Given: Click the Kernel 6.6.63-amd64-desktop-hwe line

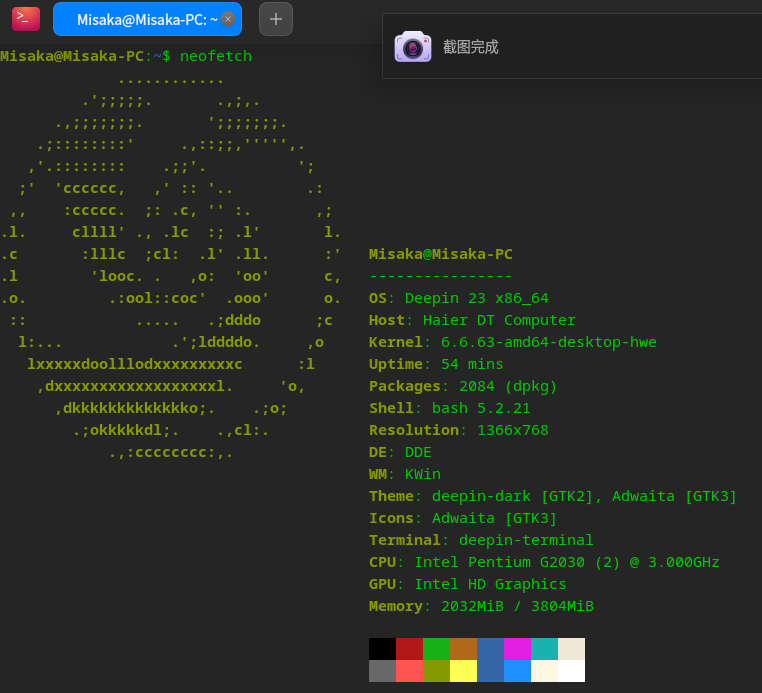Looking at the screenshot, I should (513, 342).
